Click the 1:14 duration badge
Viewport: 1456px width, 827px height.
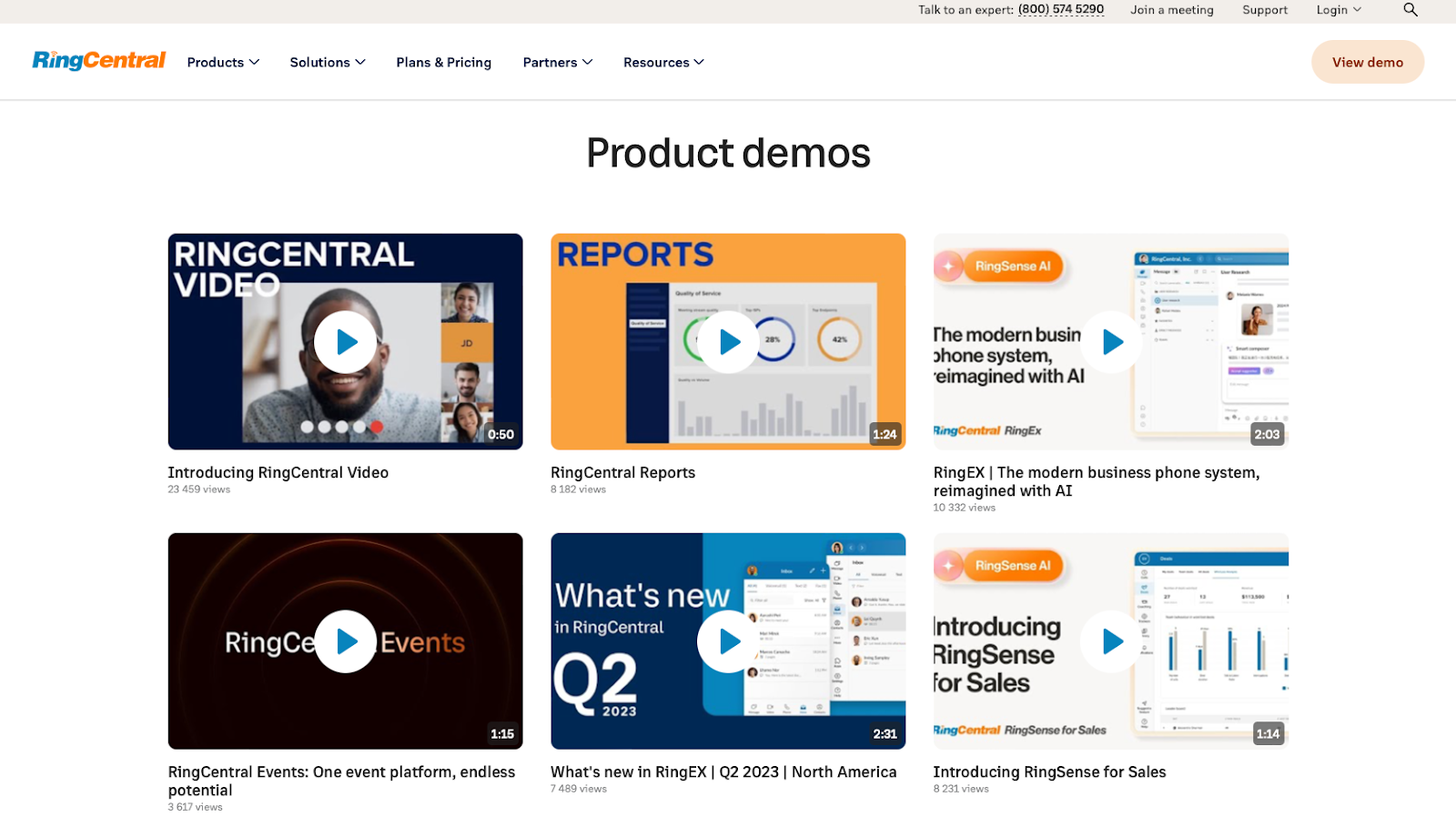[1268, 733]
